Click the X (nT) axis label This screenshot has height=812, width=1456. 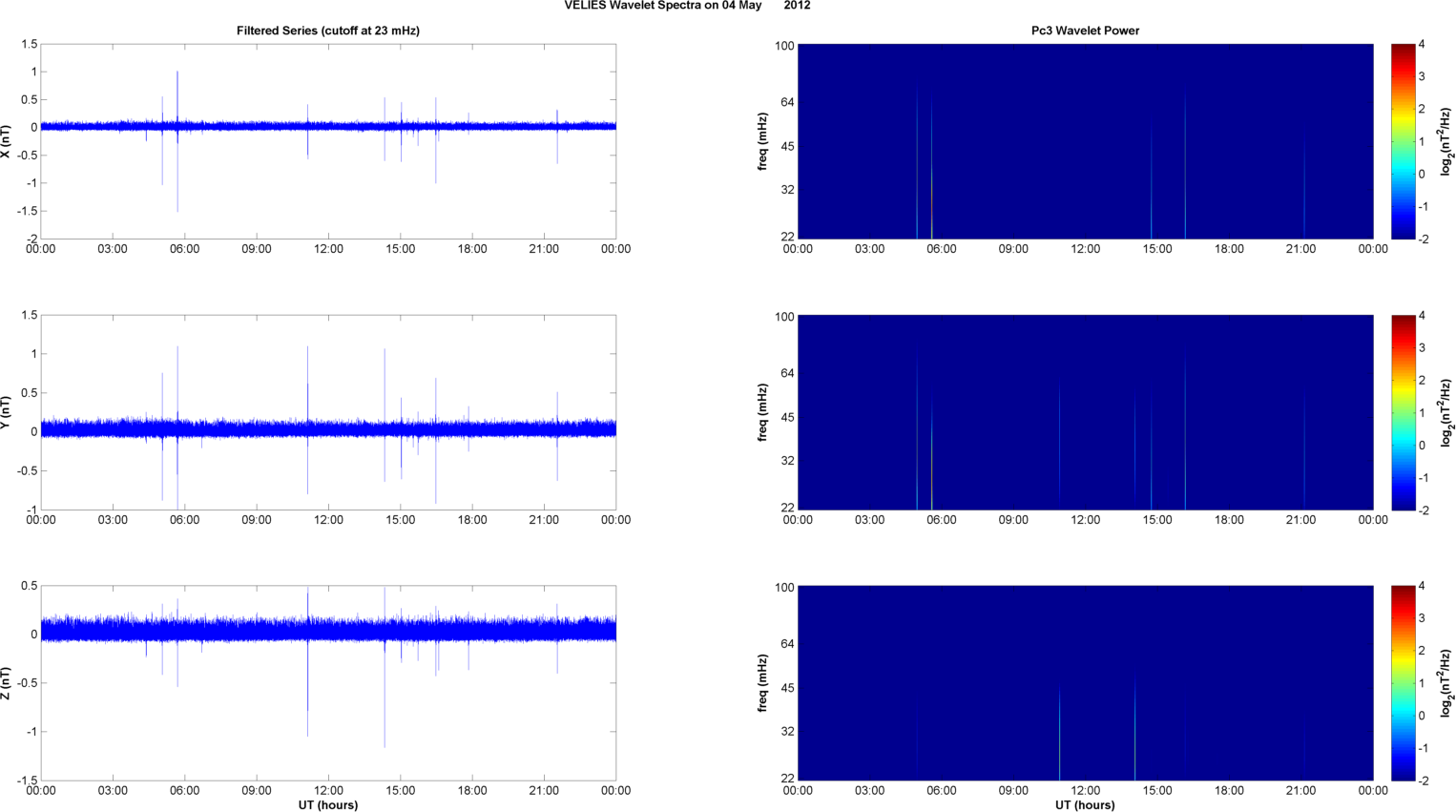pos(6,141)
